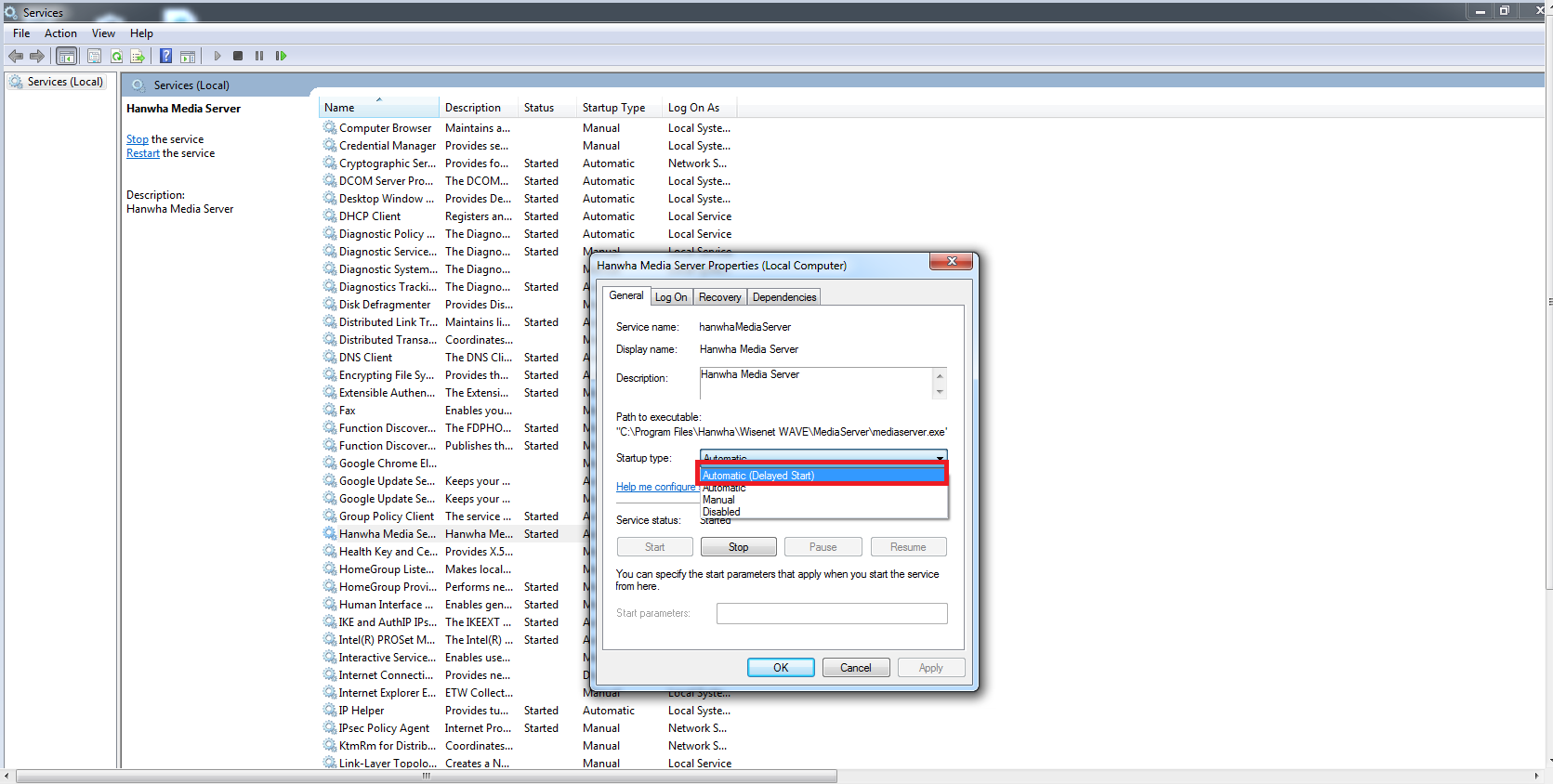Click the 'Stop' the service link
This screenshot has height=784, width=1553.
pyautogui.click(x=138, y=139)
